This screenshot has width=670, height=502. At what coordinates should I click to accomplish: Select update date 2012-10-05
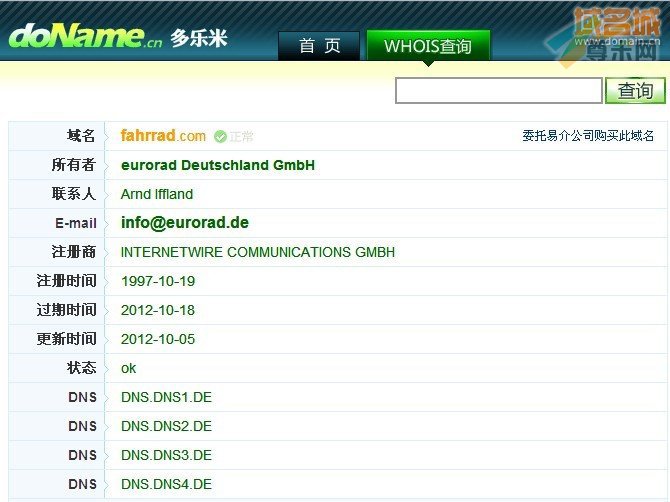158,339
